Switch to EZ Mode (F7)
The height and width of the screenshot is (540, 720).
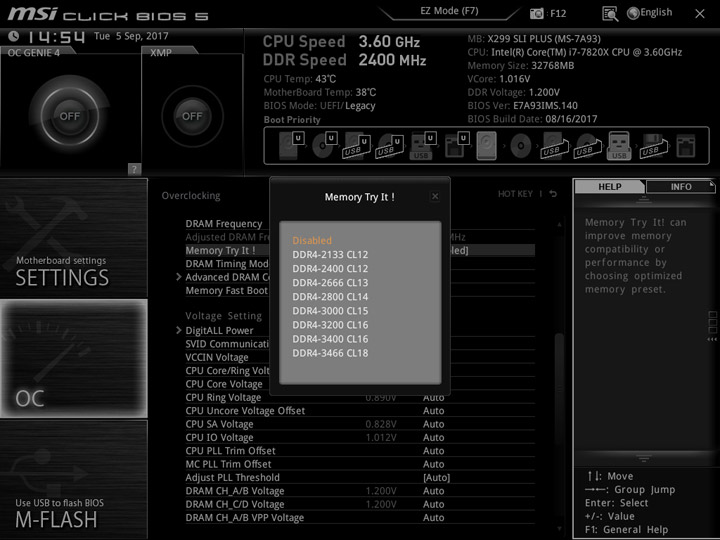pyautogui.click(x=449, y=11)
